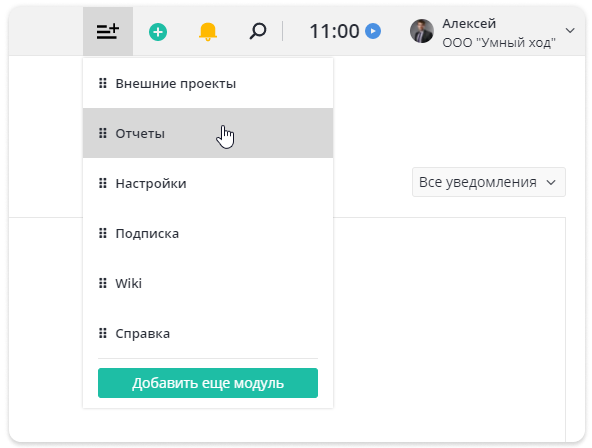Start the timer with blue play button
The height and width of the screenshot is (448, 592).
373,31
